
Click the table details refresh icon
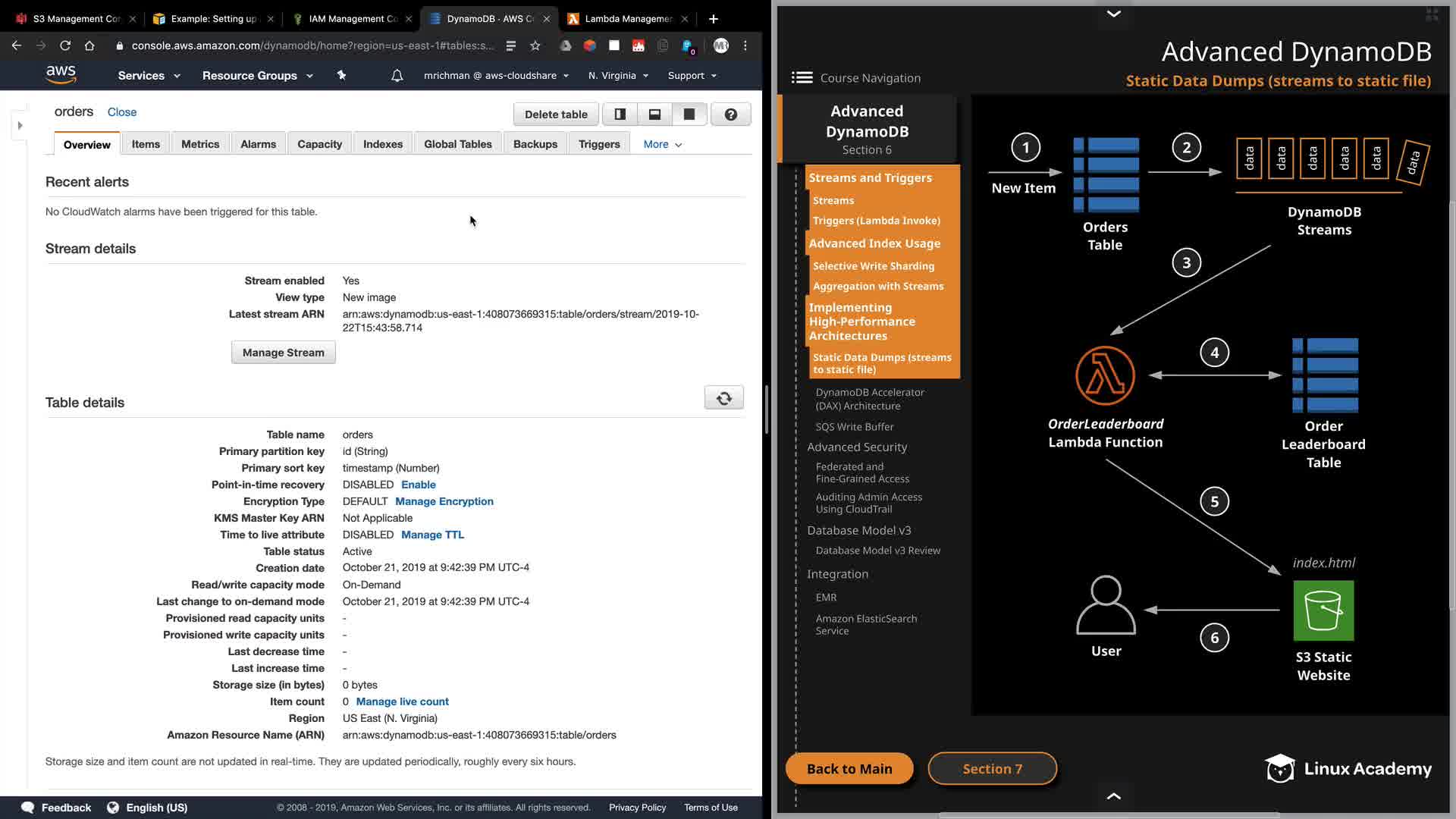click(x=723, y=398)
